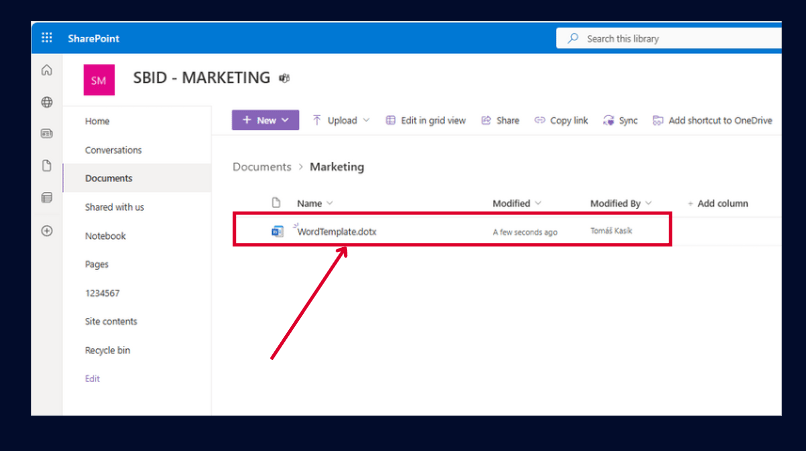Click the Upload arrow icon
This screenshot has width=806, height=451.
tap(317, 120)
